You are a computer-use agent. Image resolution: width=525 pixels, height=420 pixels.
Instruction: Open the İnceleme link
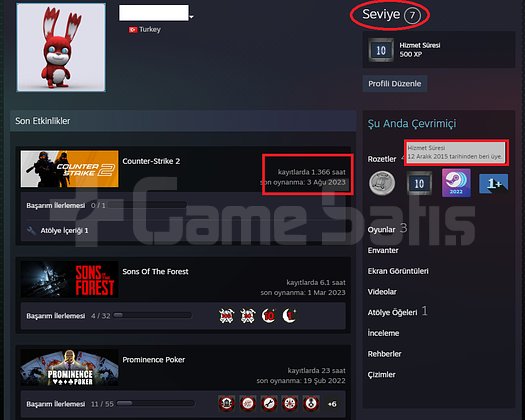383,333
